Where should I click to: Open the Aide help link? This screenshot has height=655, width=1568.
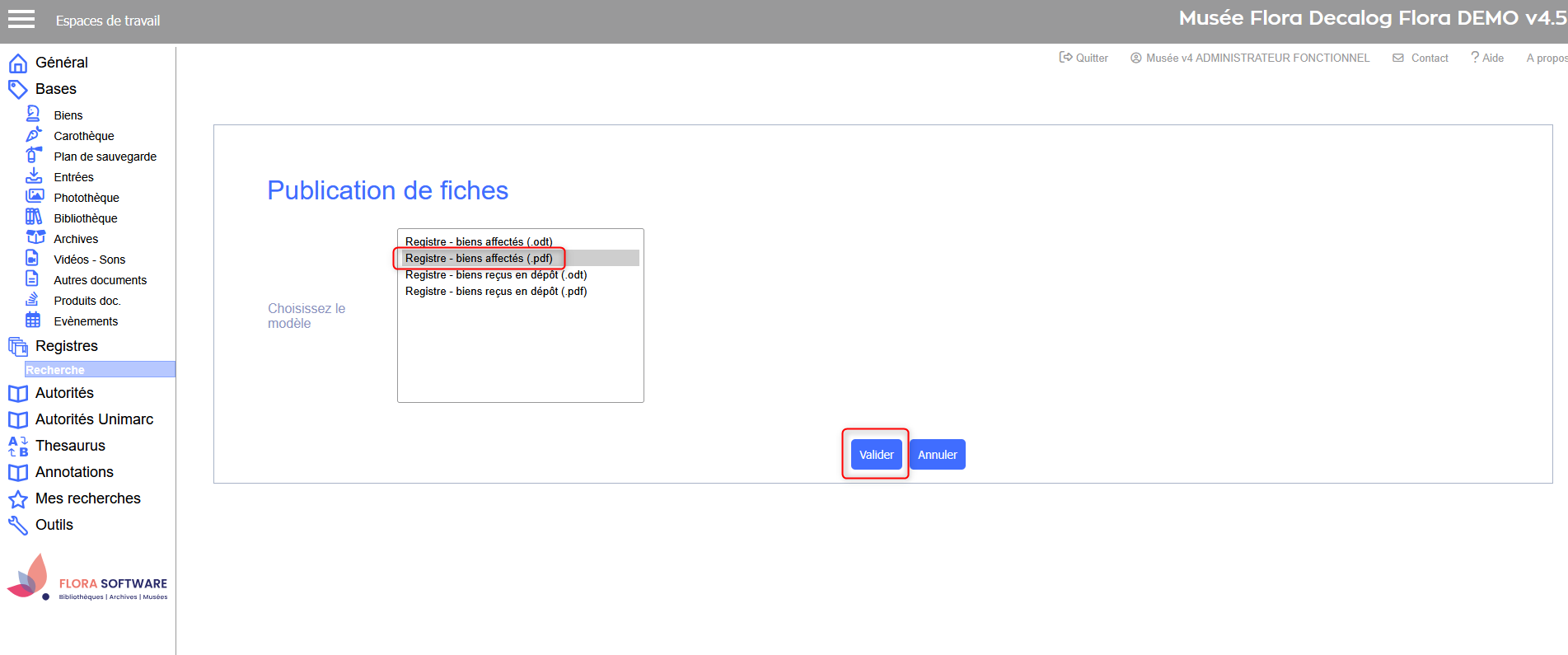tap(1487, 58)
